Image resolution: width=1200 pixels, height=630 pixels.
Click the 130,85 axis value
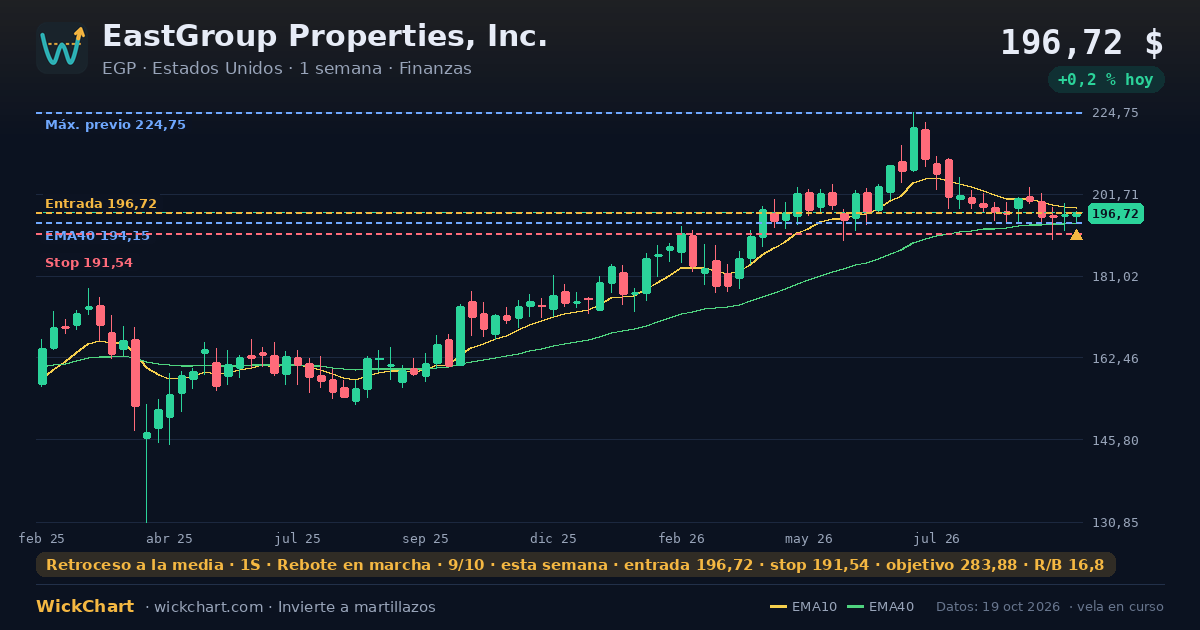tap(1115, 523)
